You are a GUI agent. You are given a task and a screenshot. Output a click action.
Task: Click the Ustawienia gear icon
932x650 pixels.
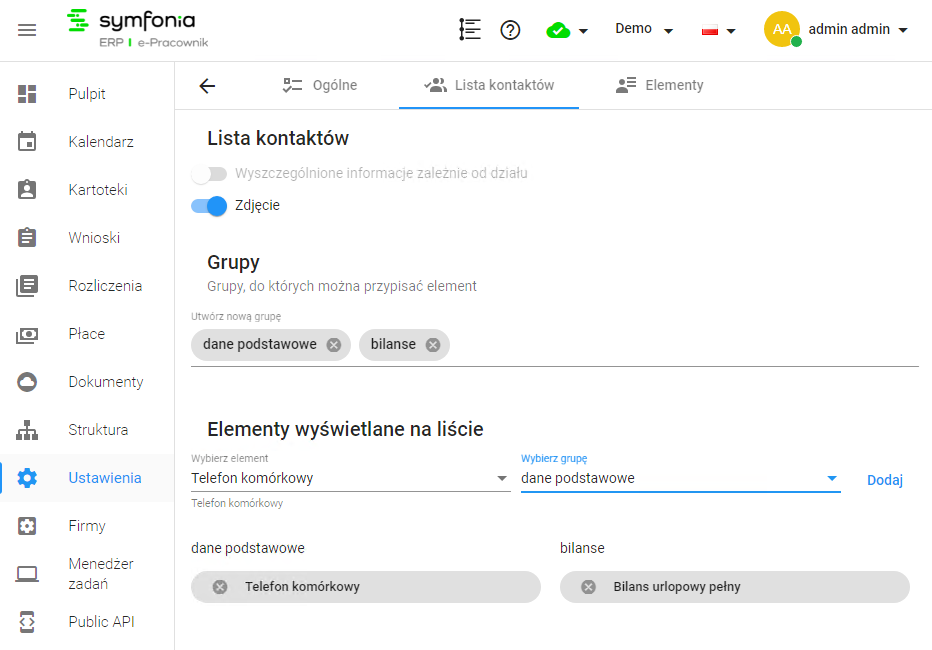[27, 478]
